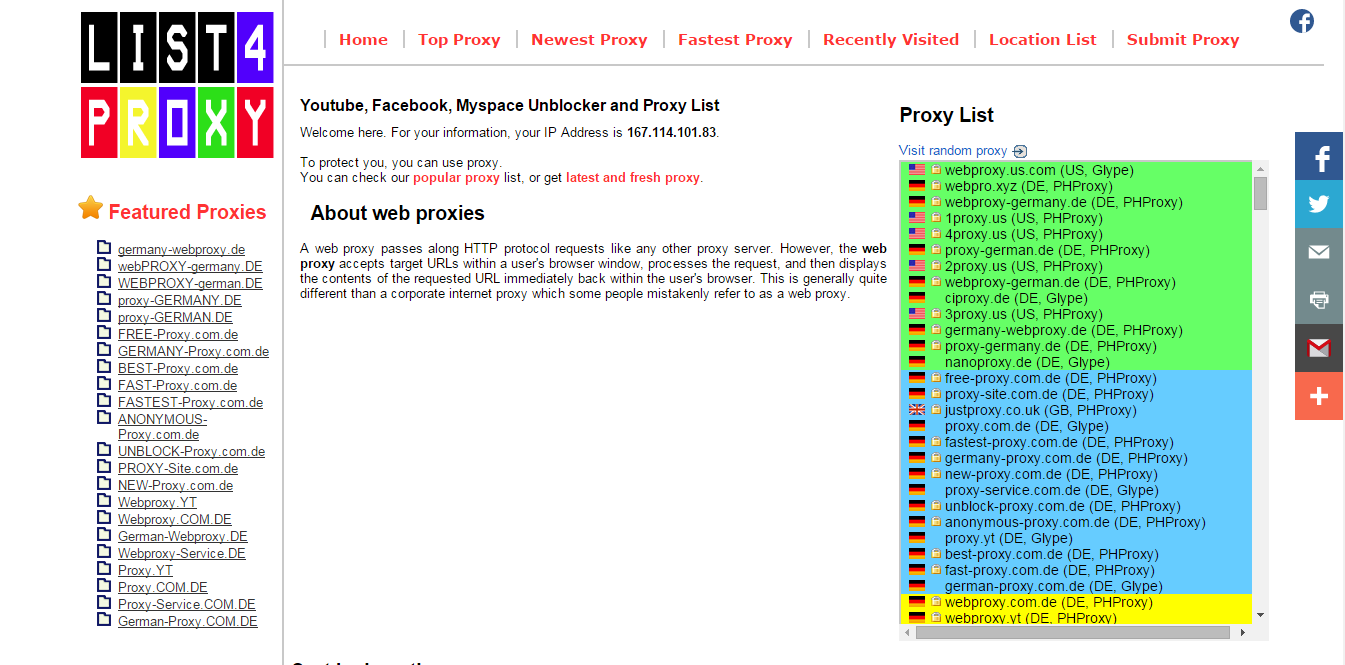
Task: Click the printer icon in share sidebar
Action: pos(1319,300)
